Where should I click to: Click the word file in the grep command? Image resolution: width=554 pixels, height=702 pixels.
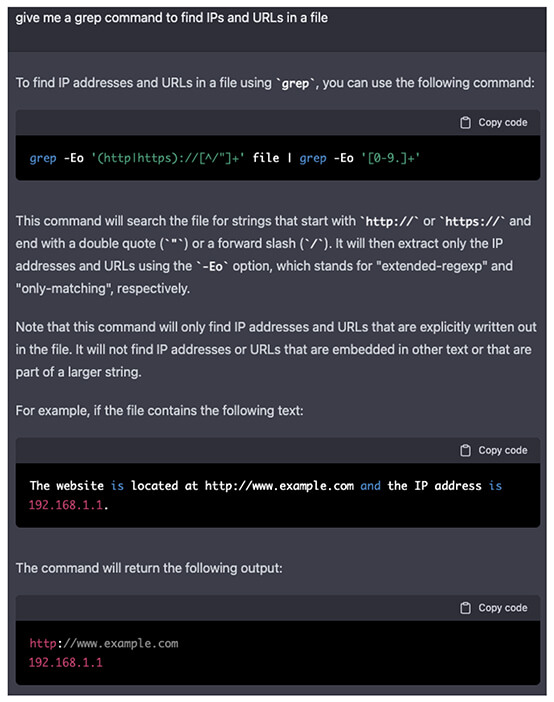pos(266,158)
